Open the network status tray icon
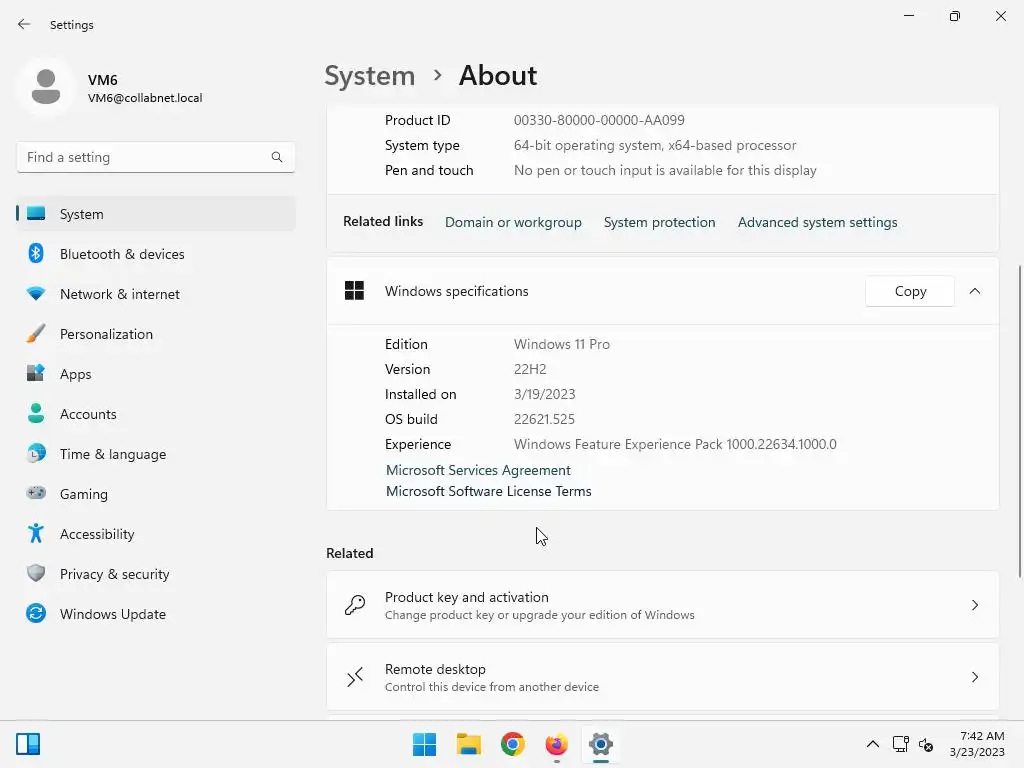 [x=901, y=744]
